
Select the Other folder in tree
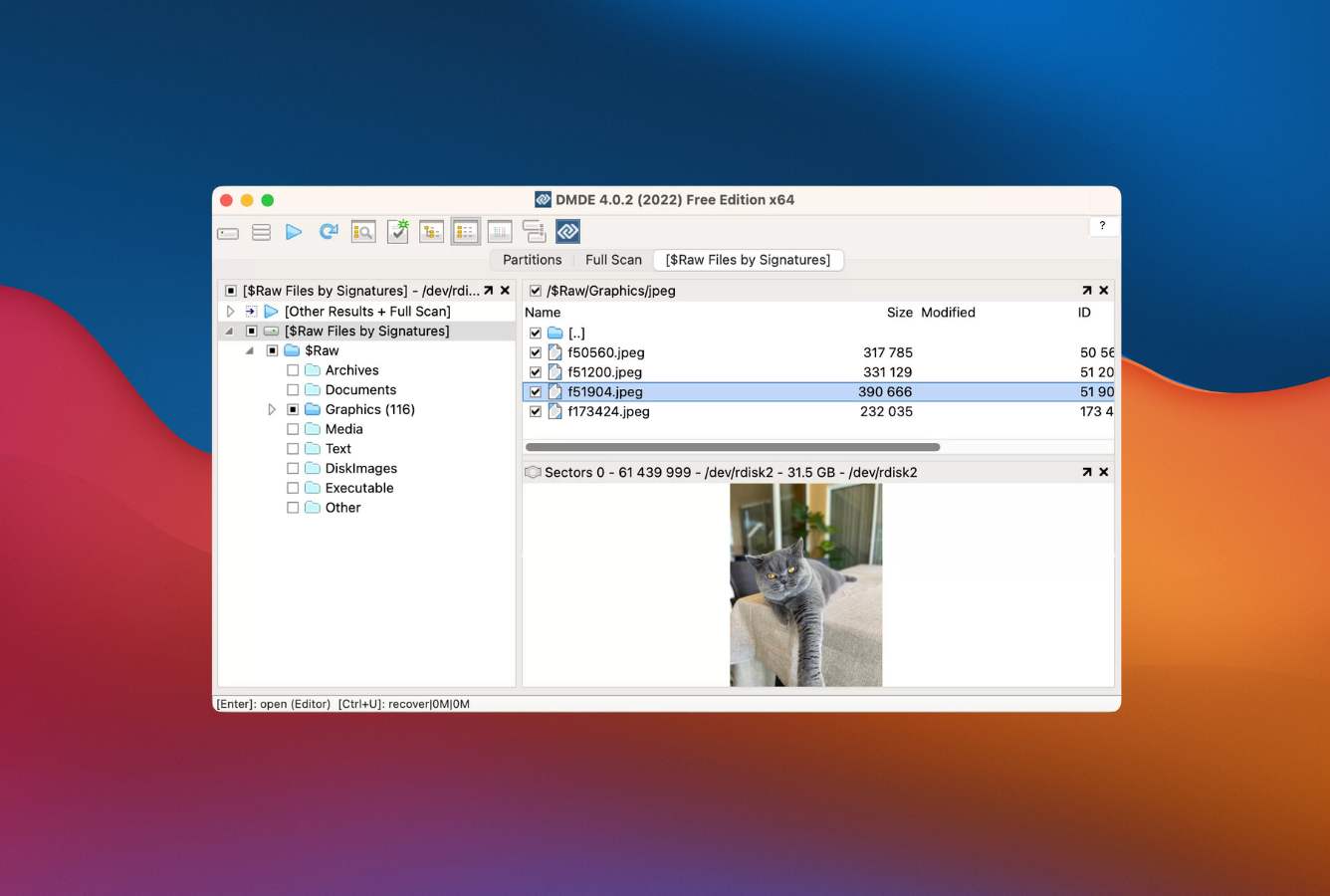(x=342, y=508)
